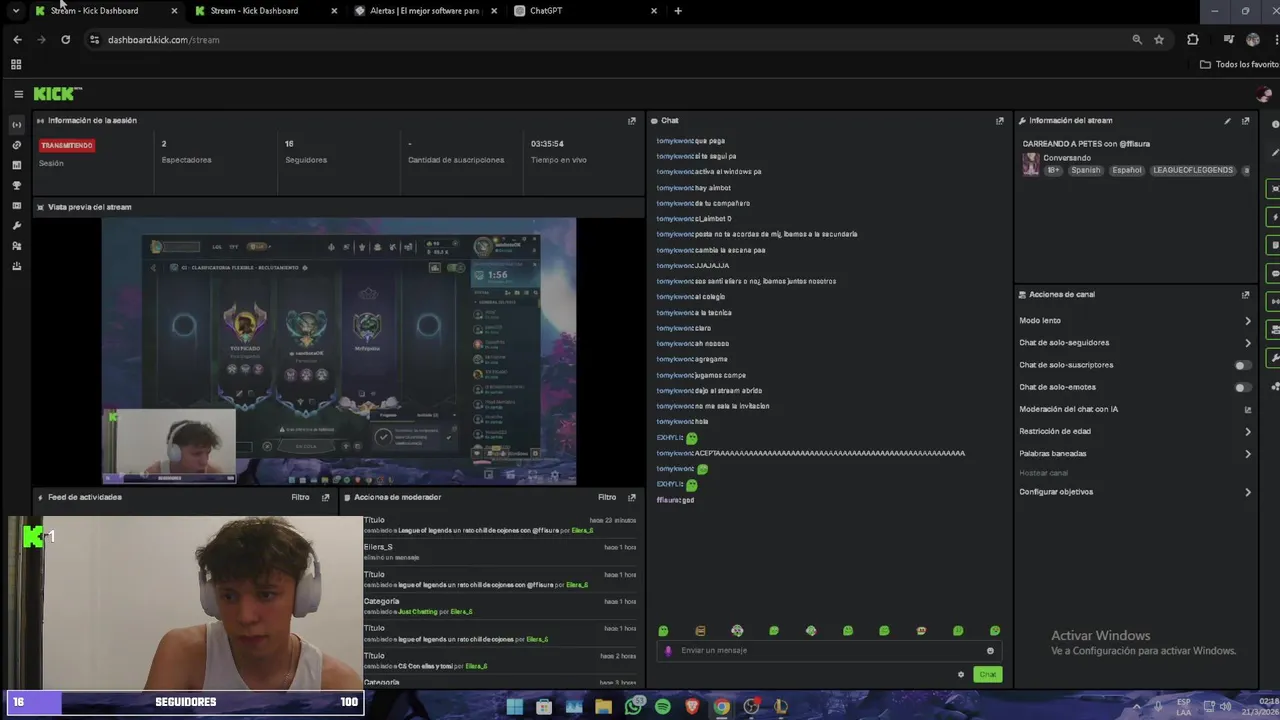Switch to the ChatGPT browser tab

[x=585, y=11]
